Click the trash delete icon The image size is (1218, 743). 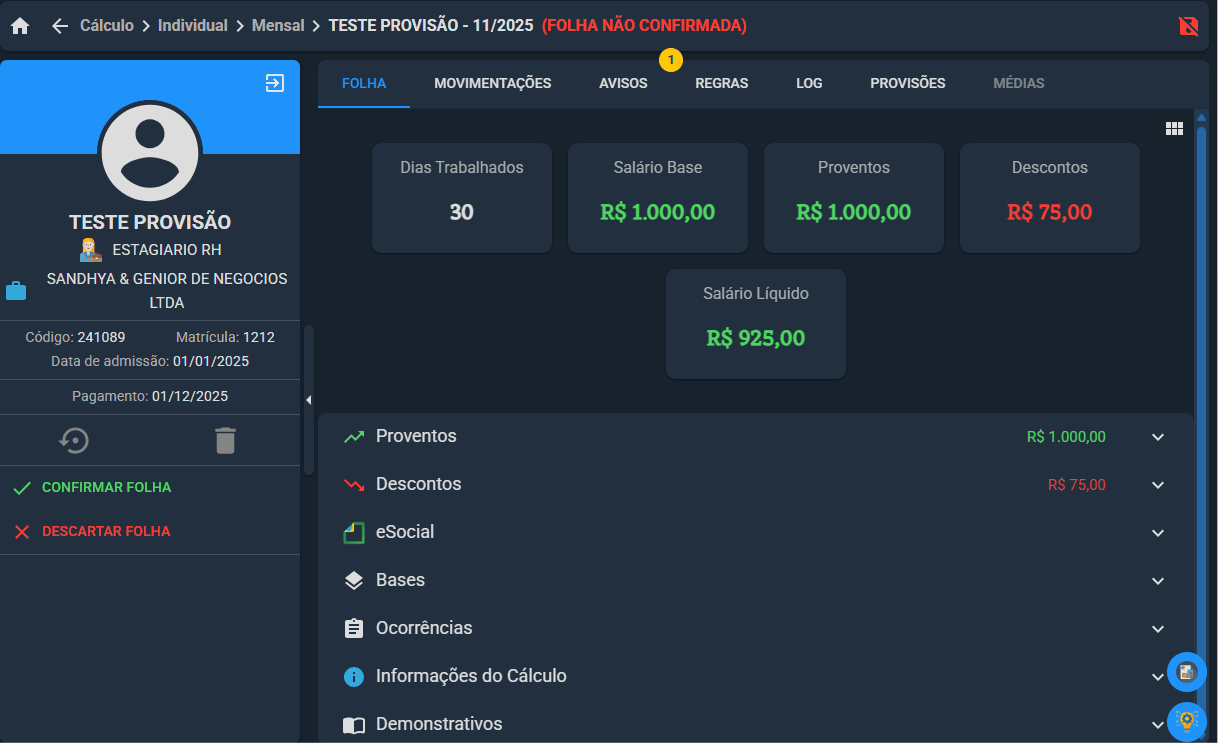pyautogui.click(x=225, y=440)
